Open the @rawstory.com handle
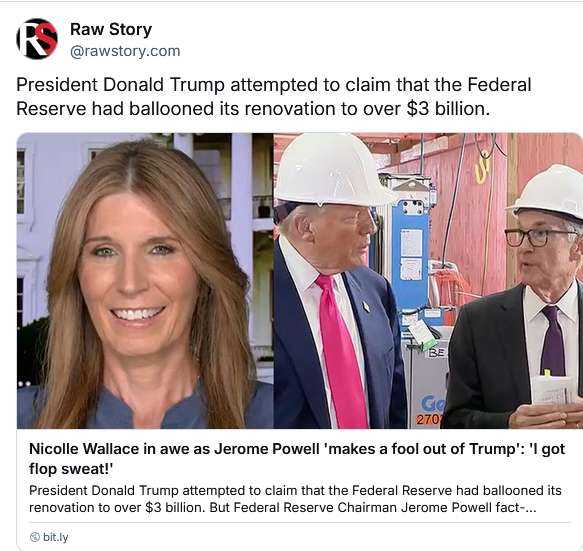This screenshot has width=583, height=551. (125, 51)
